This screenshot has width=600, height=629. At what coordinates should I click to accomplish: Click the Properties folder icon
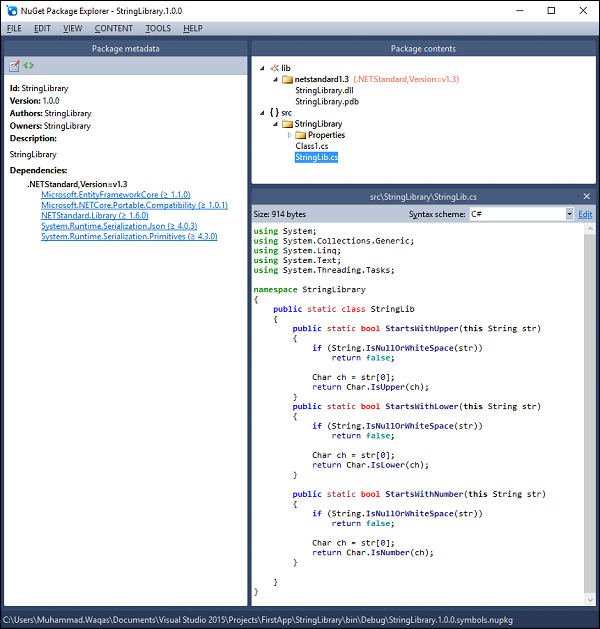[301, 135]
